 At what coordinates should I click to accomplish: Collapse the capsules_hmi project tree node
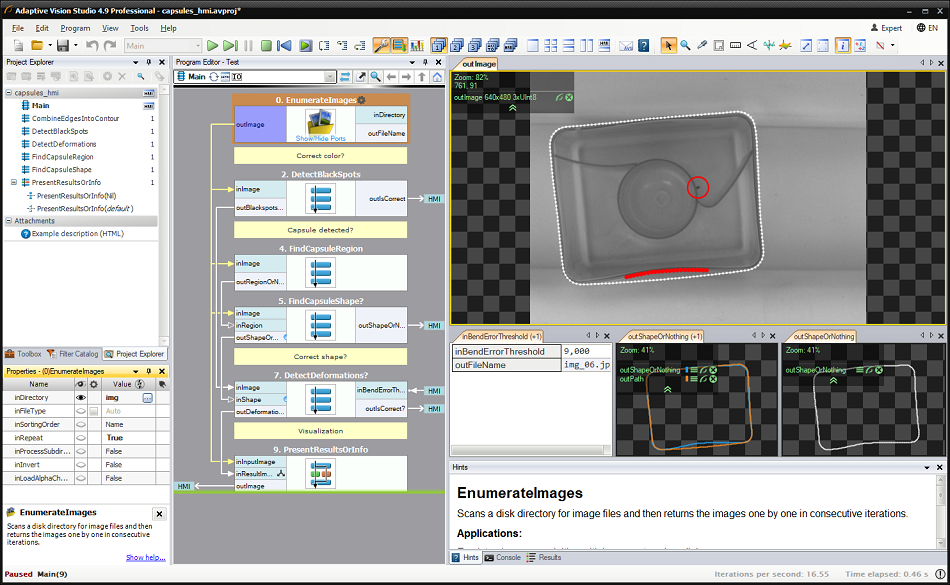[11, 93]
